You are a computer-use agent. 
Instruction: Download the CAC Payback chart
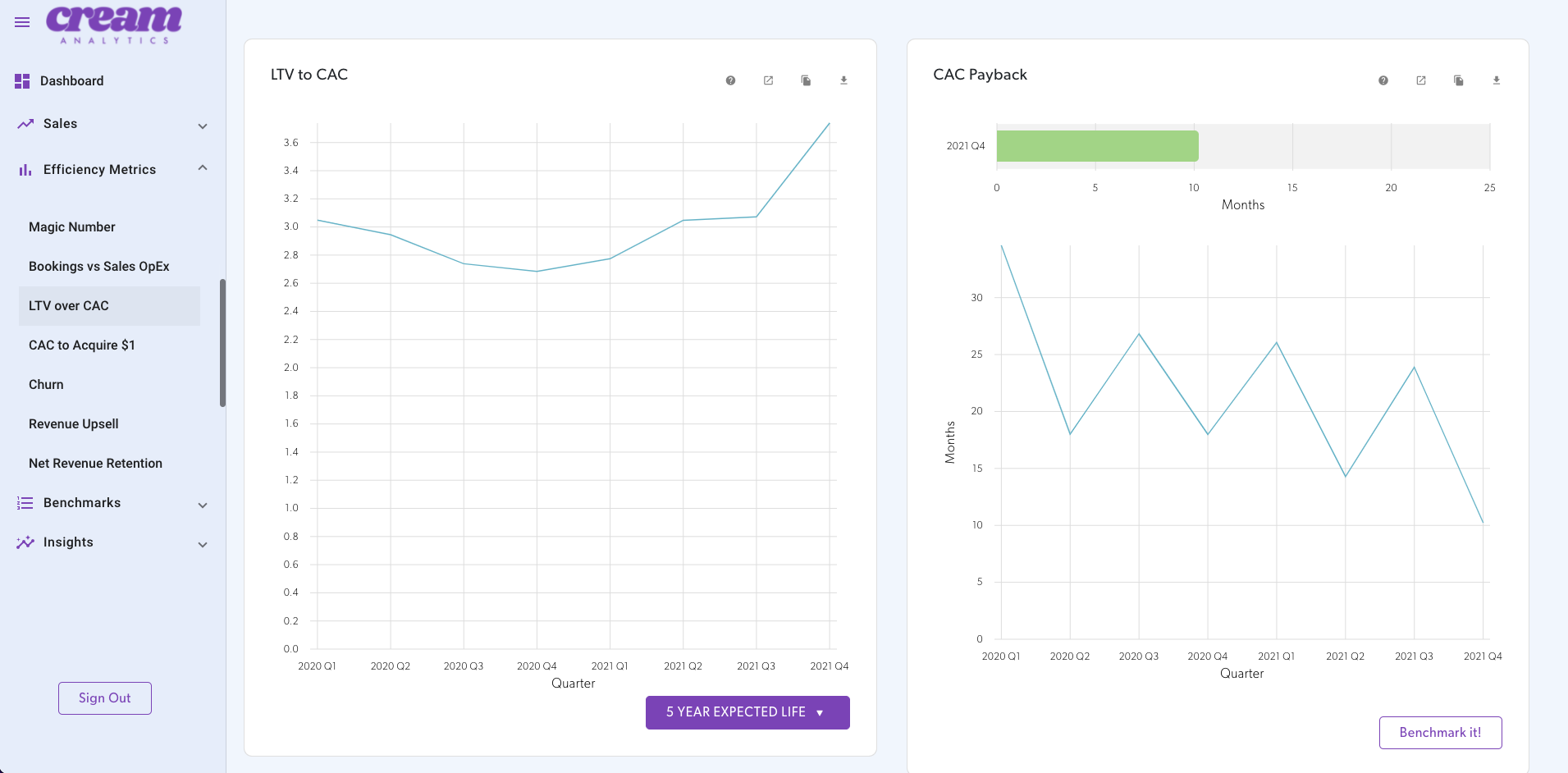(1496, 80)
